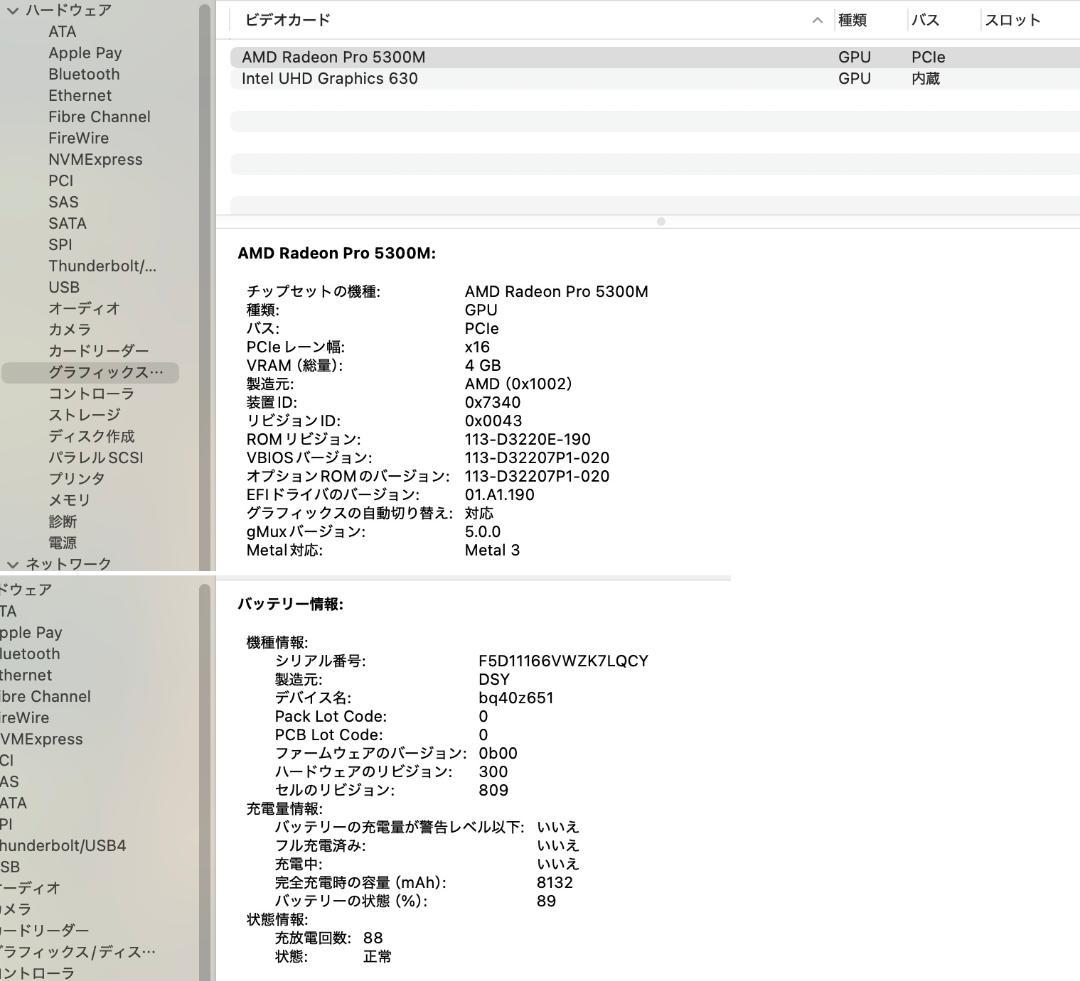
Task: Open グラフィックス/ディス… in lower sidebar
Action: pos(77,952)
